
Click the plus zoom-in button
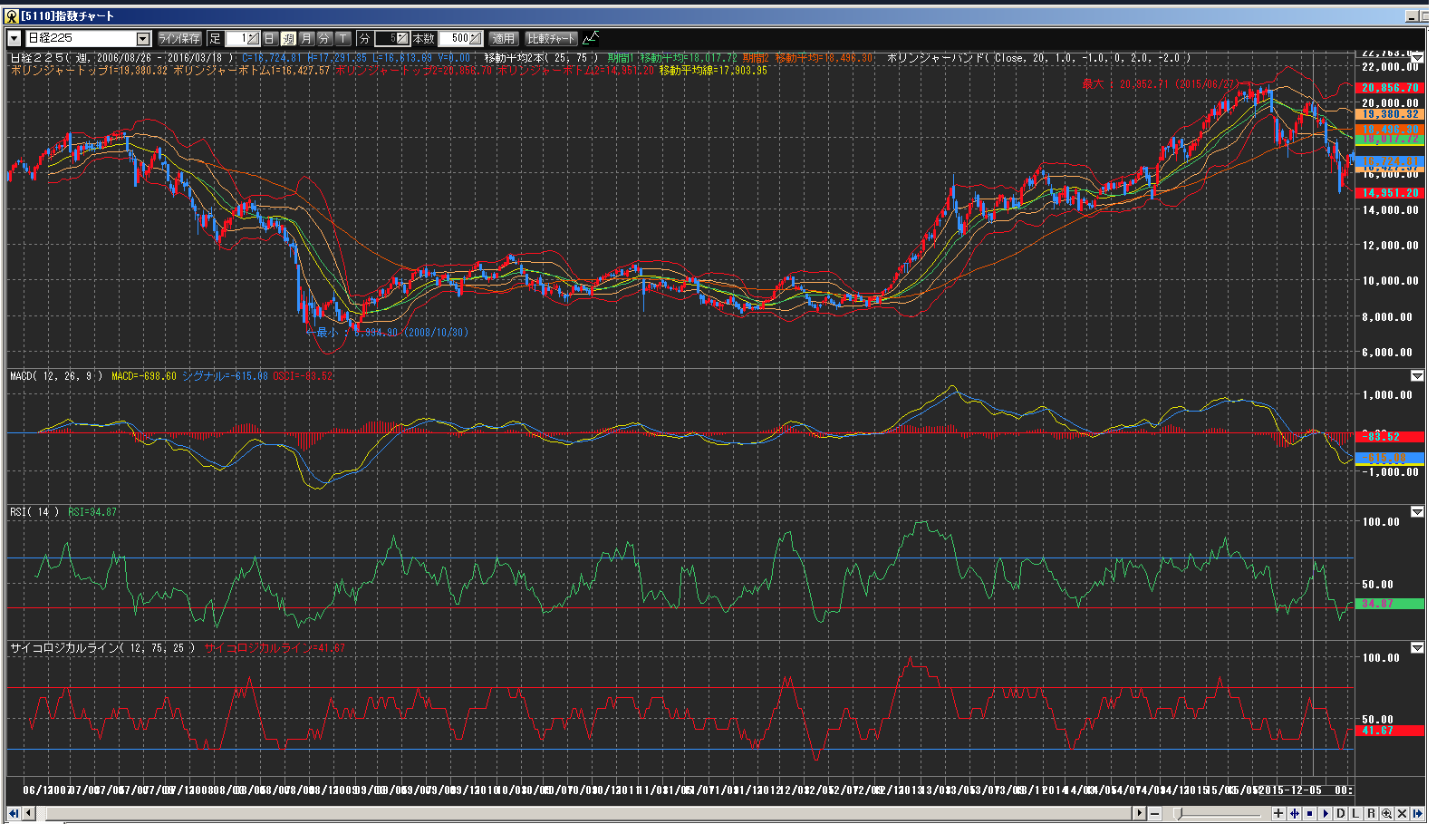(1278, 813)
